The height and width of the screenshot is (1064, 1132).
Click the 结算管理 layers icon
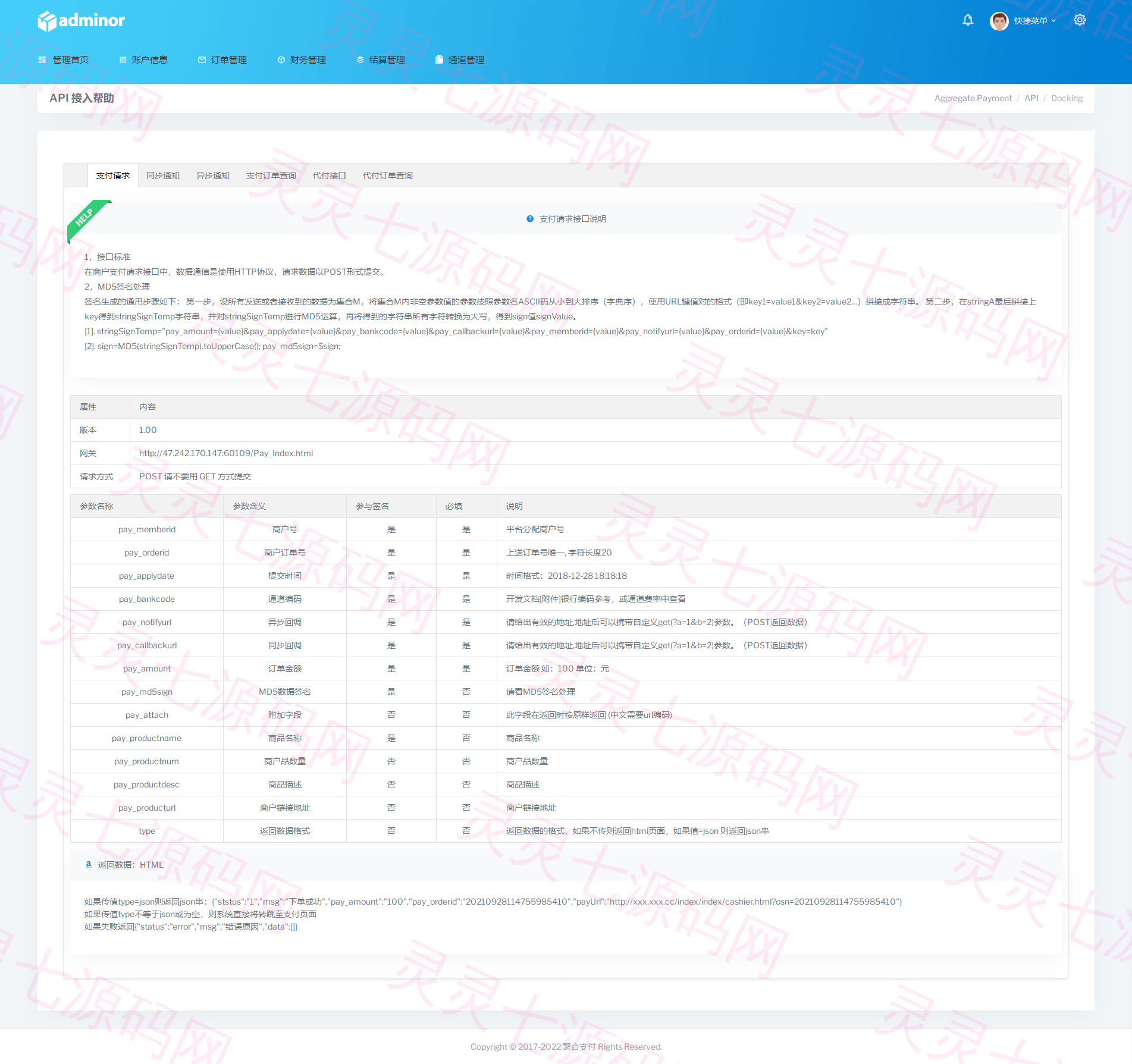point(360,59)
